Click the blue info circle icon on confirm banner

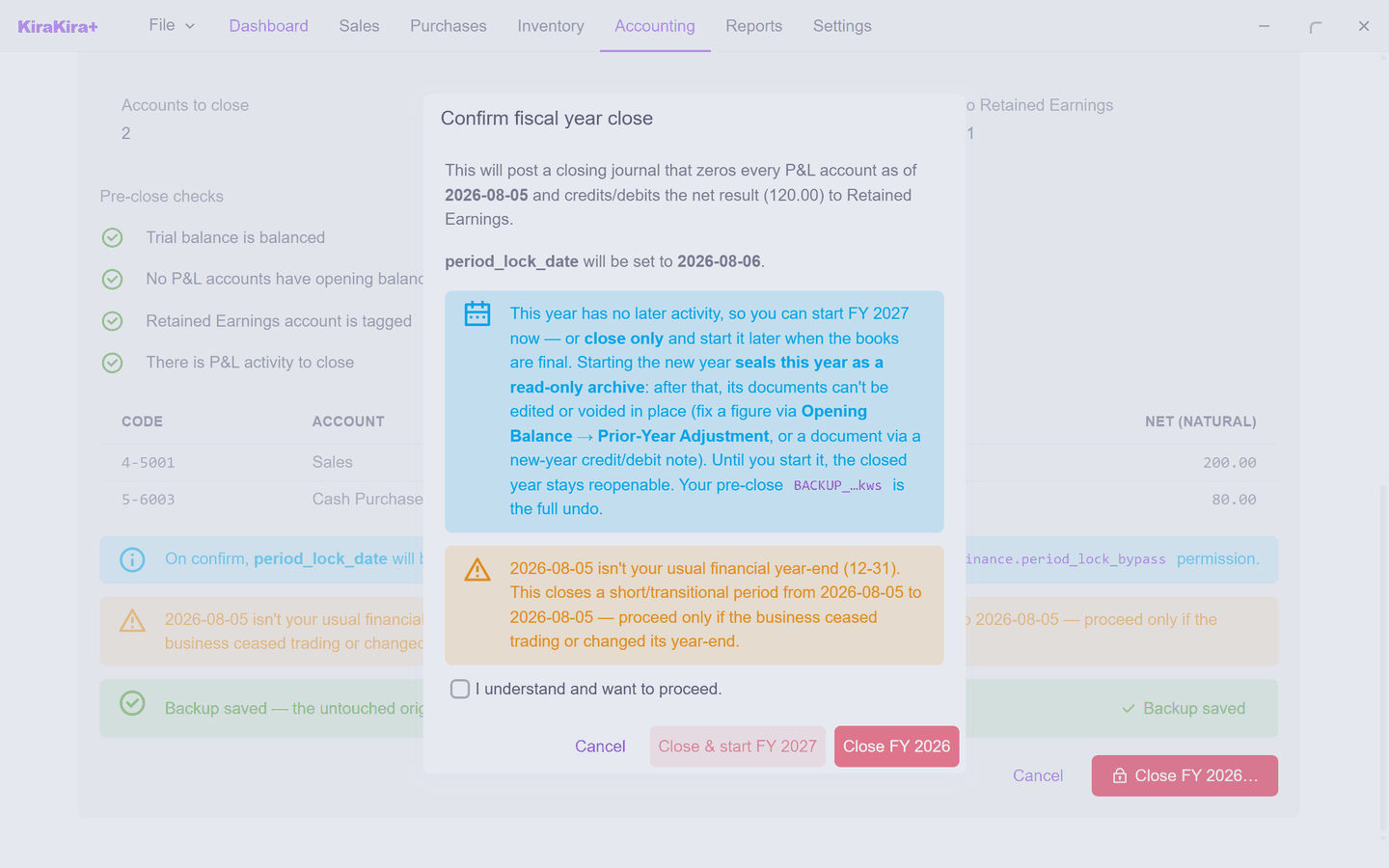[x=132, y=559]
